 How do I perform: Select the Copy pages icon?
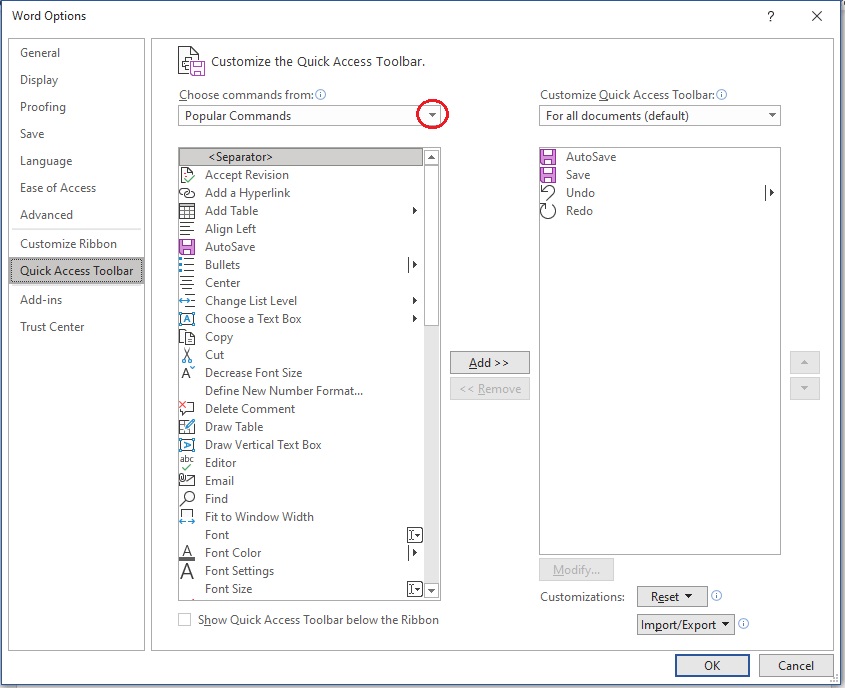pyautogui.click(x=187, y=337)
